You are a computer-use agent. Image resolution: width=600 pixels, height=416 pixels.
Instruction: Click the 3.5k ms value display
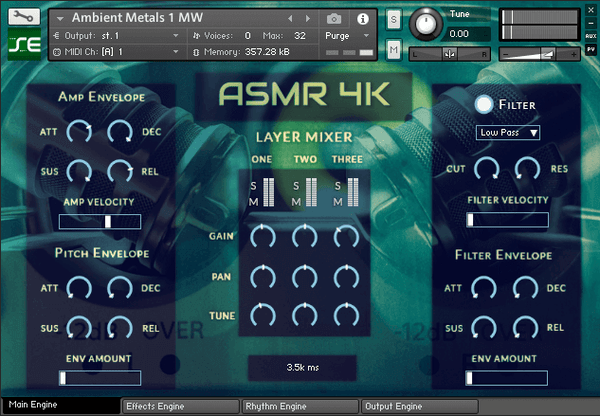pyautogui.click(x=301, y=368)
